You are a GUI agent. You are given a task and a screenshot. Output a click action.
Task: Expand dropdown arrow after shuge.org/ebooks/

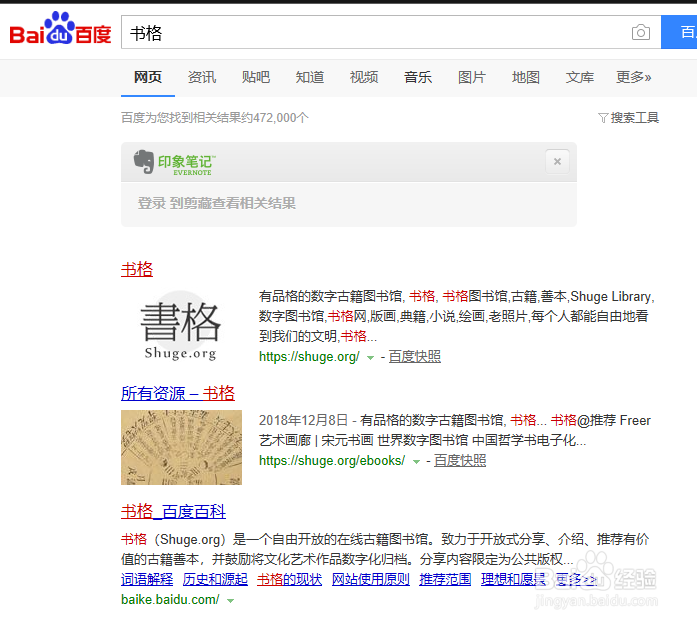[416, 462]
